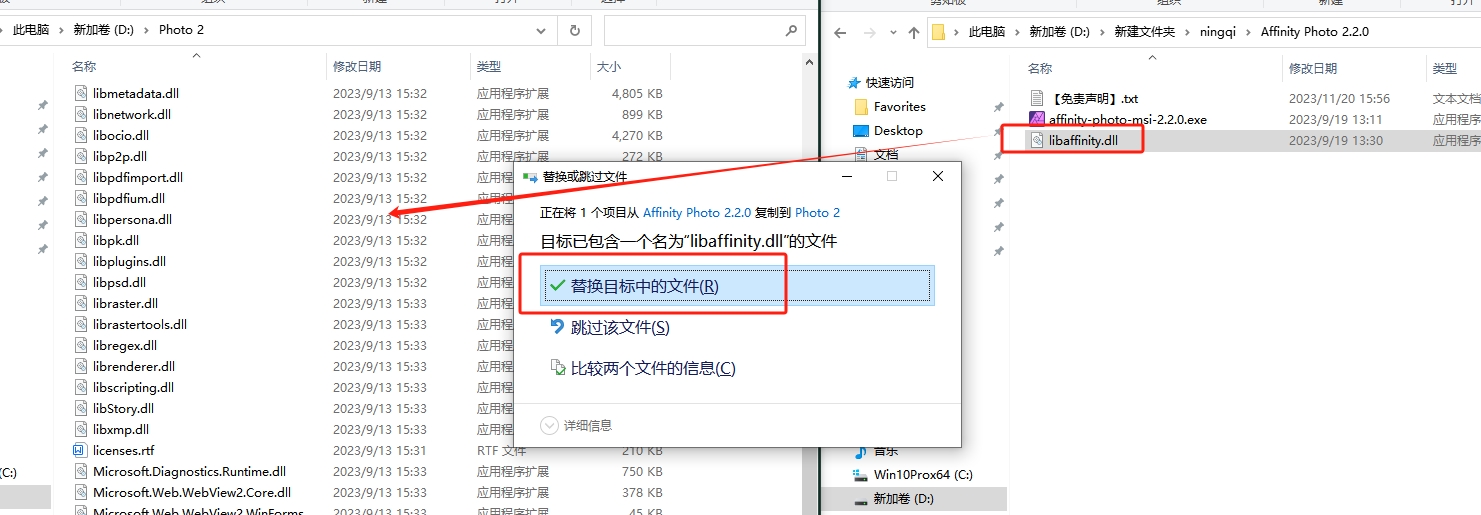Click refresh button in left Explorer address bar
Image resolution: width=1481 pixels, height=515 pixels.
point(575,30)
